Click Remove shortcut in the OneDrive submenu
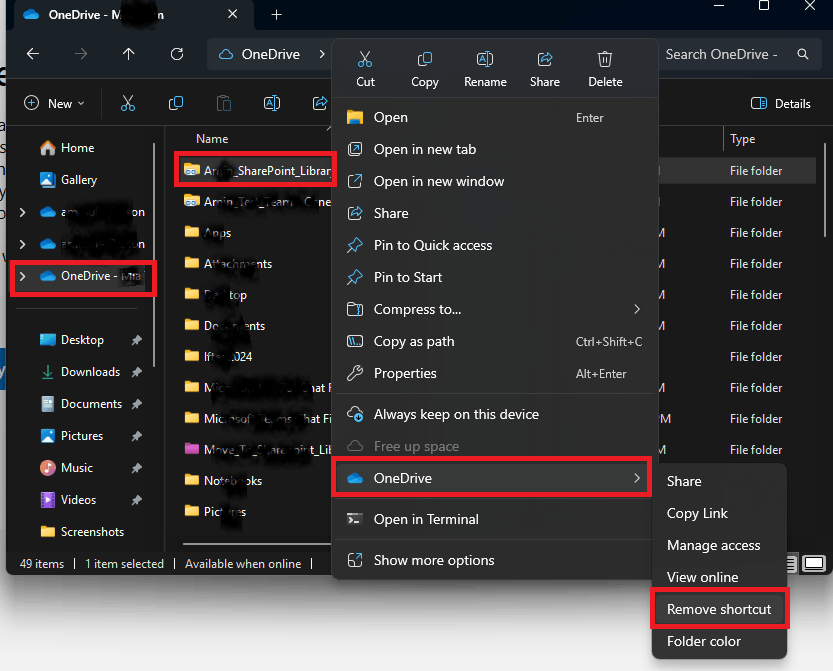This screenshot has height=671, width=833. pos(719,609)
